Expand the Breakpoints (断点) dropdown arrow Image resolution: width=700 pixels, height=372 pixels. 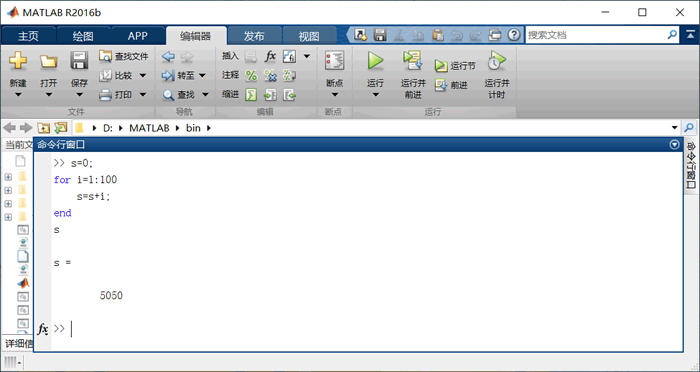[334, 95]
